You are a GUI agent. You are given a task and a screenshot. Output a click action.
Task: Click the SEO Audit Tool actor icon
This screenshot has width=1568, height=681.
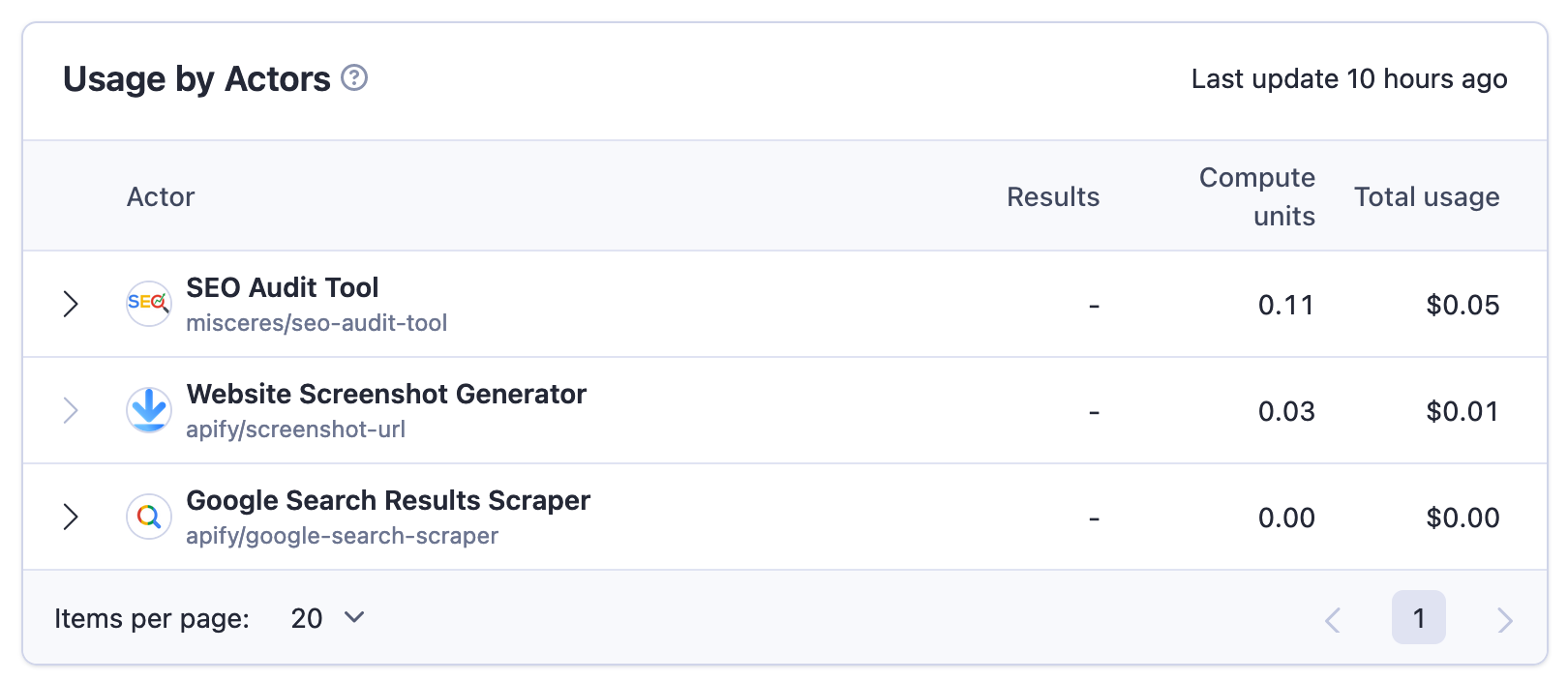tap(148, 304)
